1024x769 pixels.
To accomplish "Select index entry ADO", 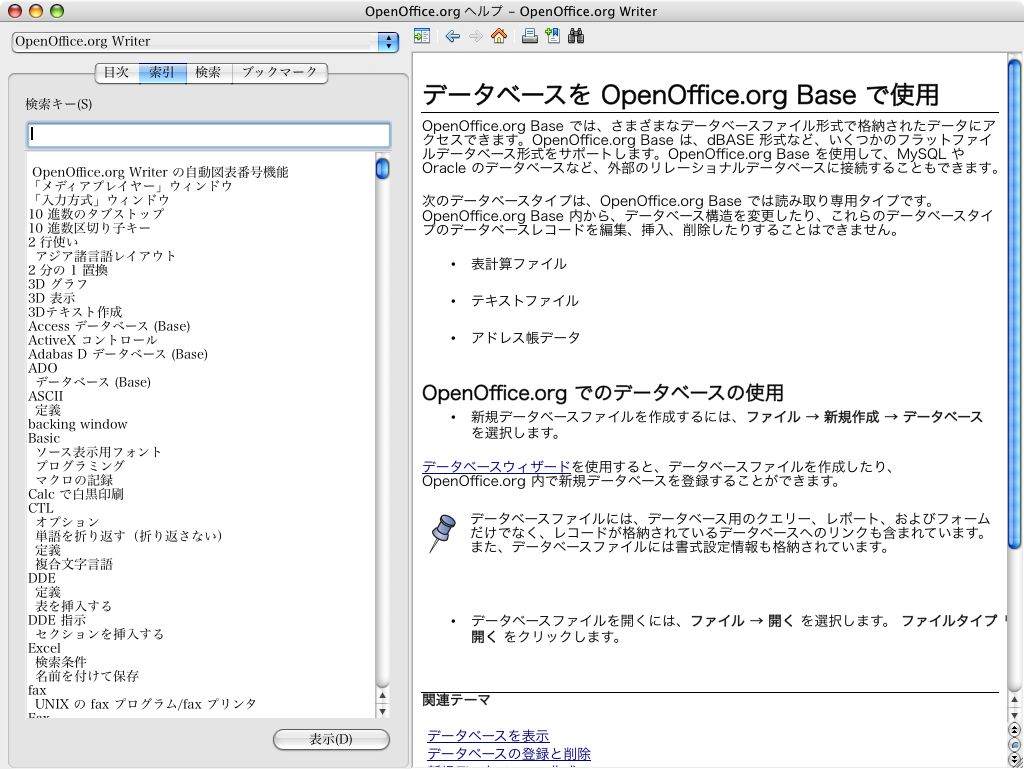I will (42, 368).
